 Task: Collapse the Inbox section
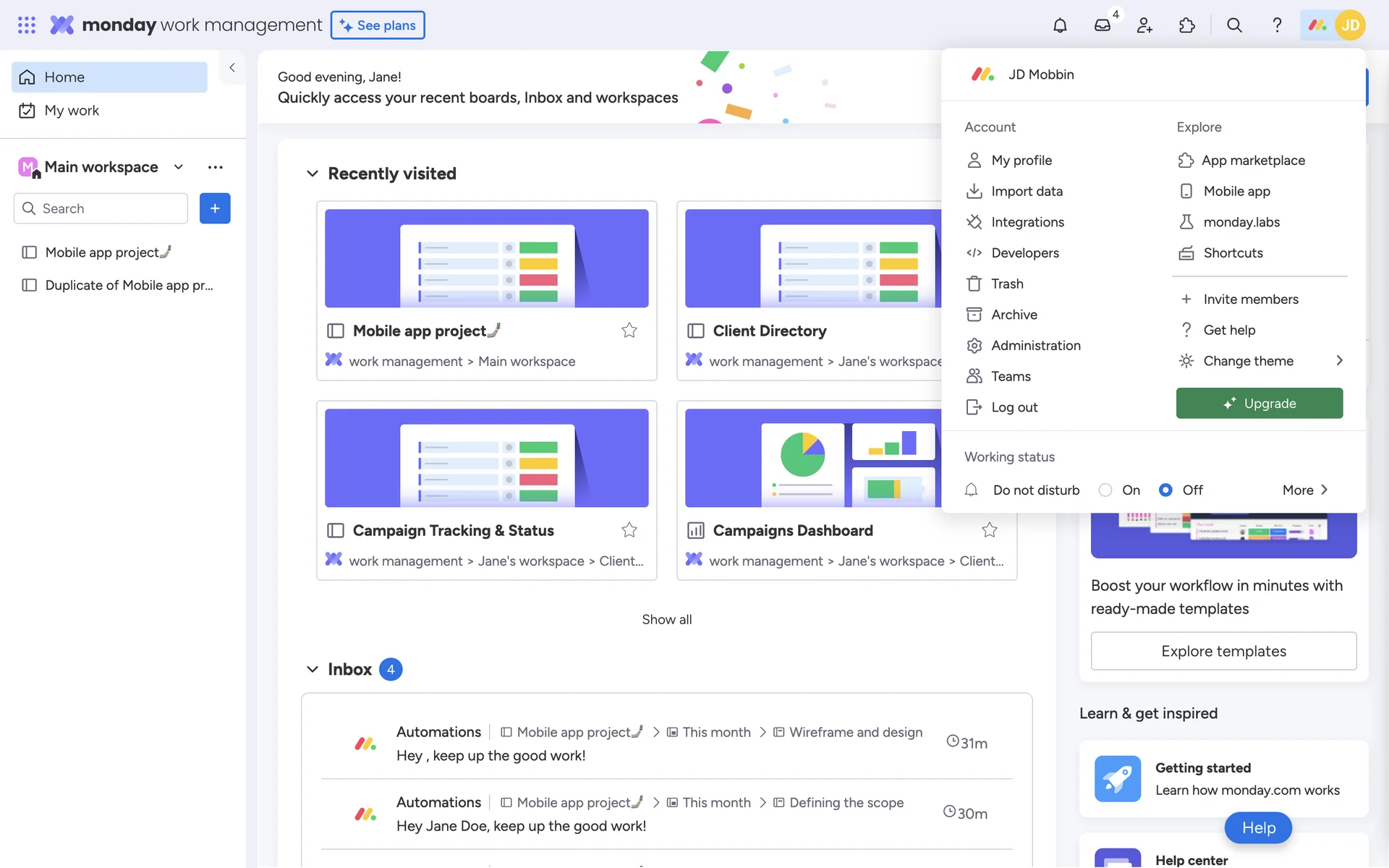point(313,669)
